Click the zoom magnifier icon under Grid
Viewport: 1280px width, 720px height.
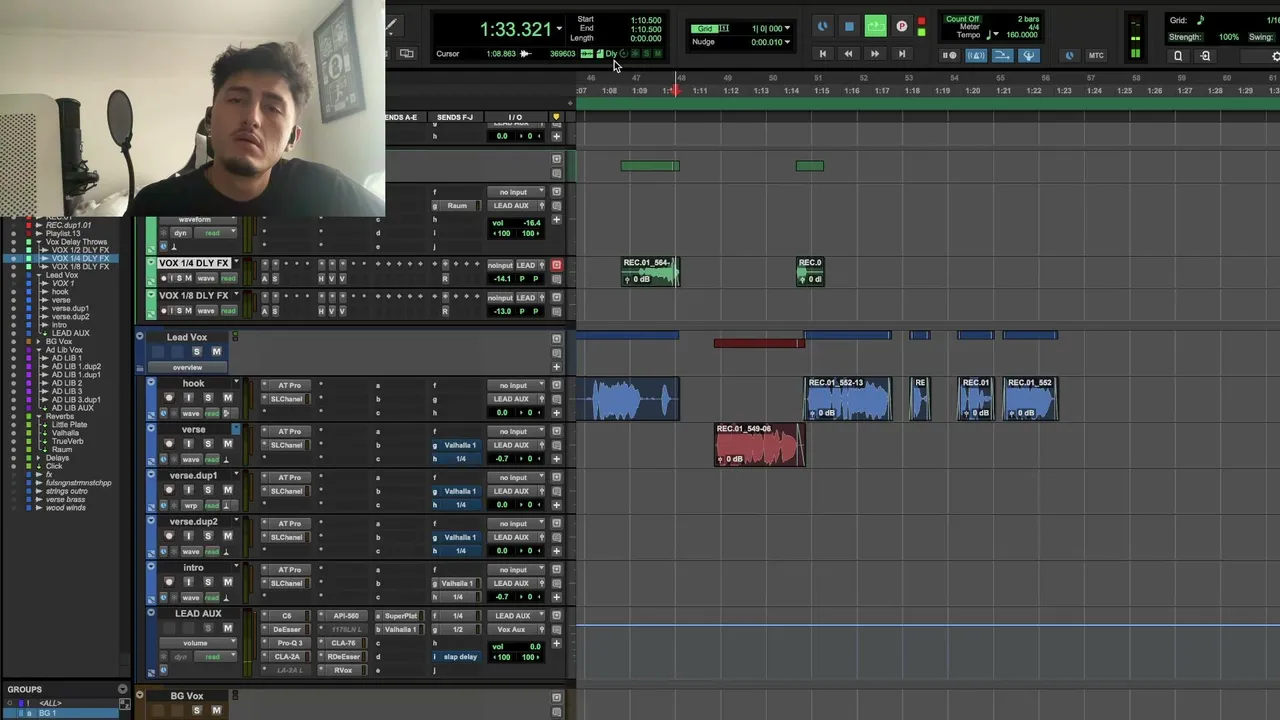pyautogui.click(x=1178, y=56)
